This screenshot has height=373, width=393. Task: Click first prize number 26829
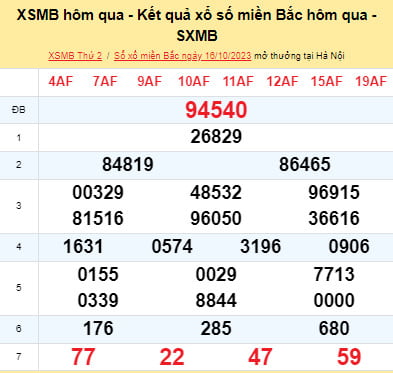(x=216, y=137)
